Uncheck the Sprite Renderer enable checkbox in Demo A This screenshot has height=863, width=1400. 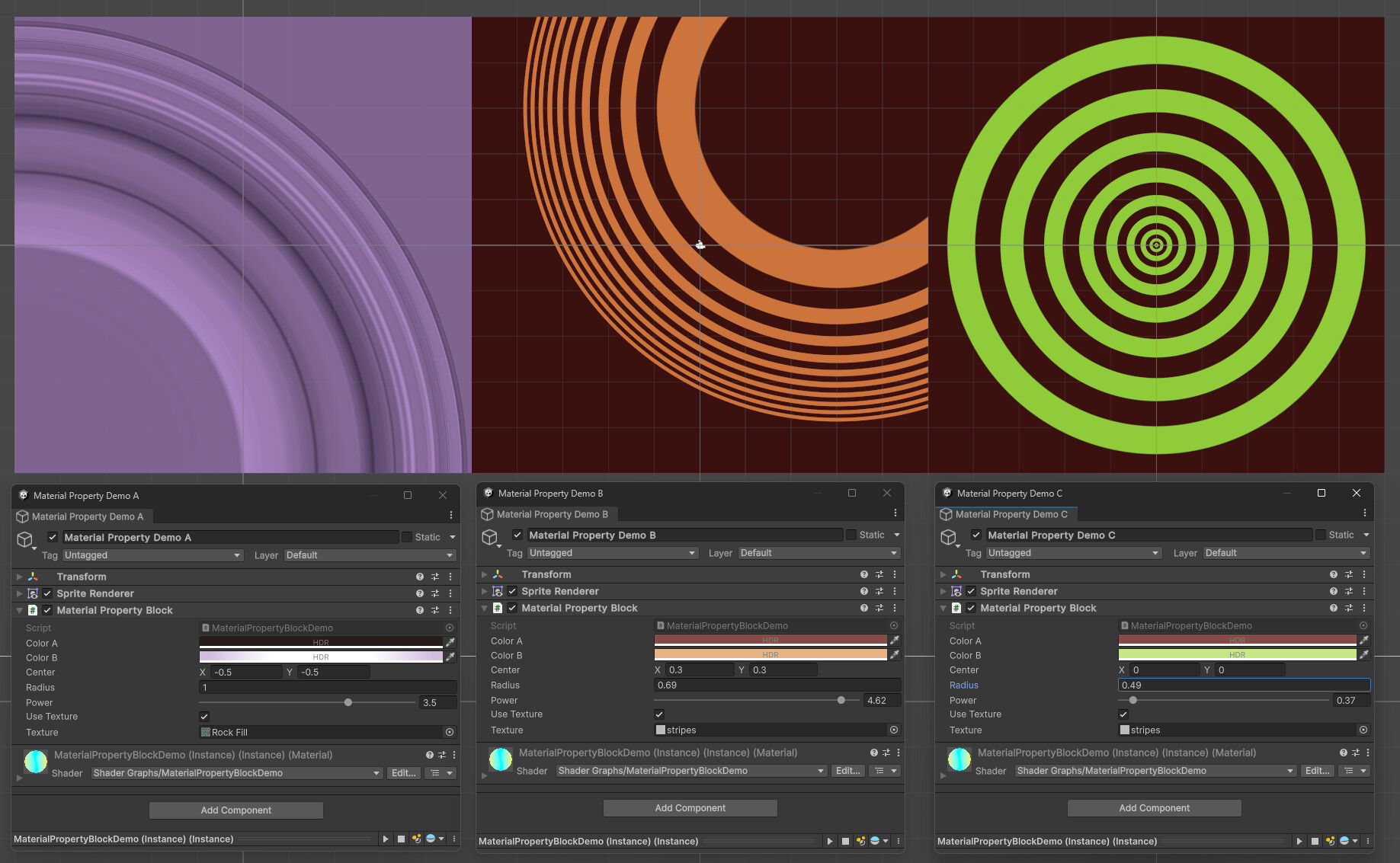(x=46, y=593)
